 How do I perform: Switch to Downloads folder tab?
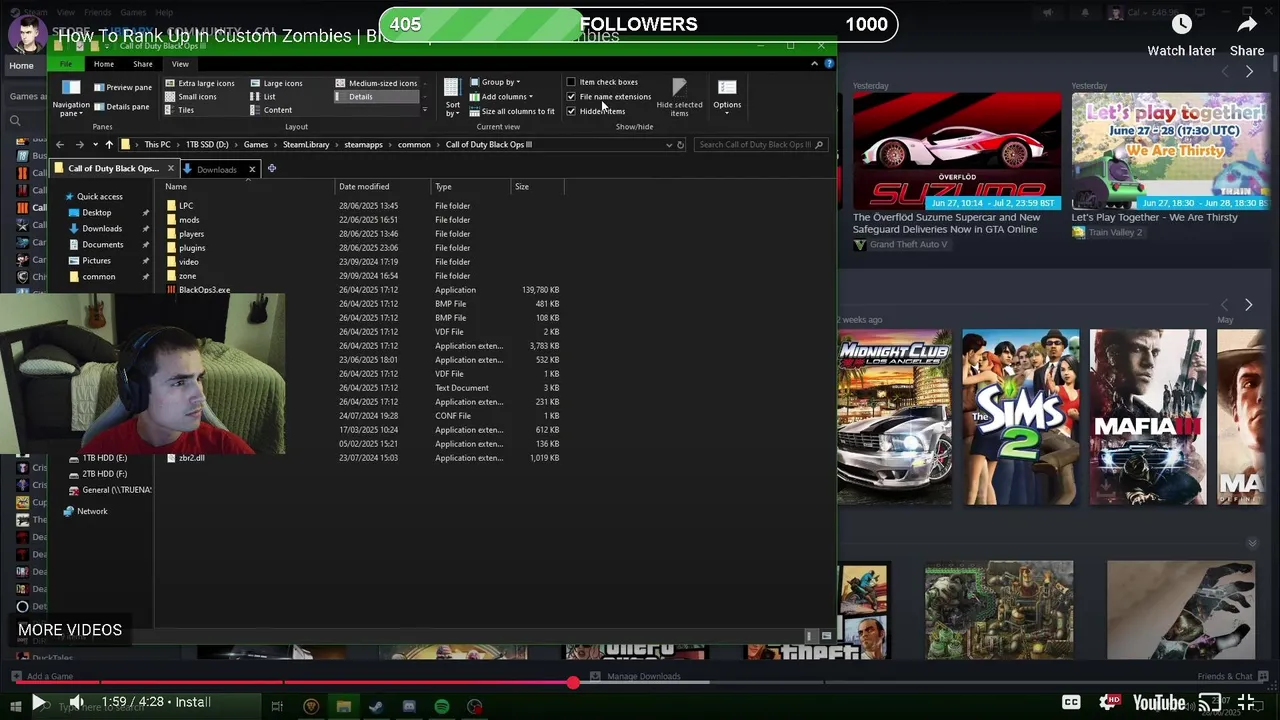coord(217,169)
